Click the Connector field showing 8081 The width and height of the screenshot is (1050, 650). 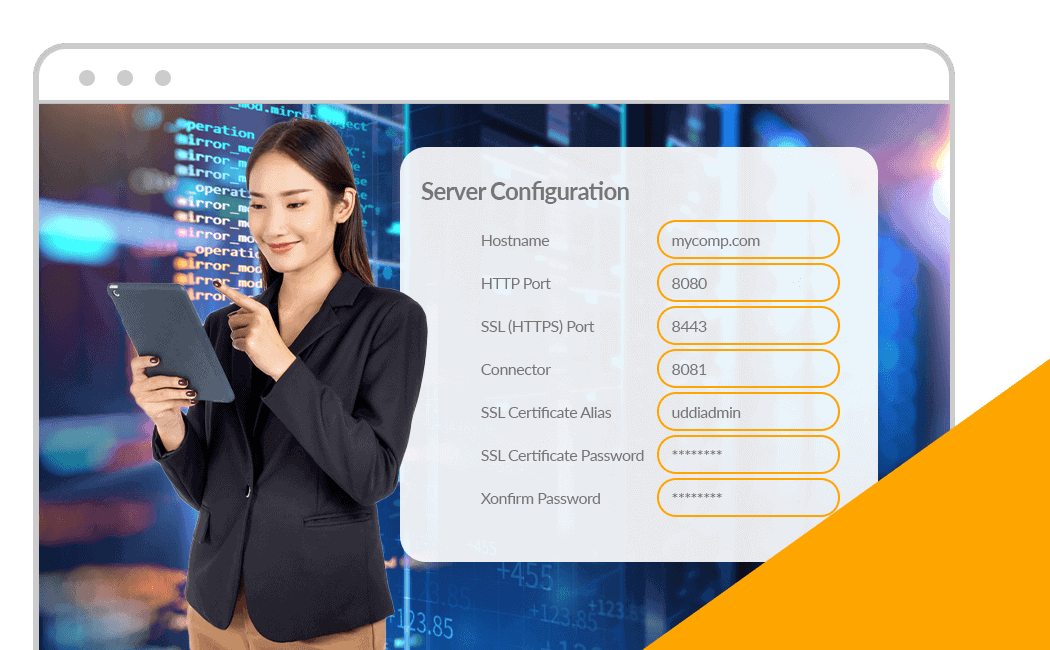point(748,369)
